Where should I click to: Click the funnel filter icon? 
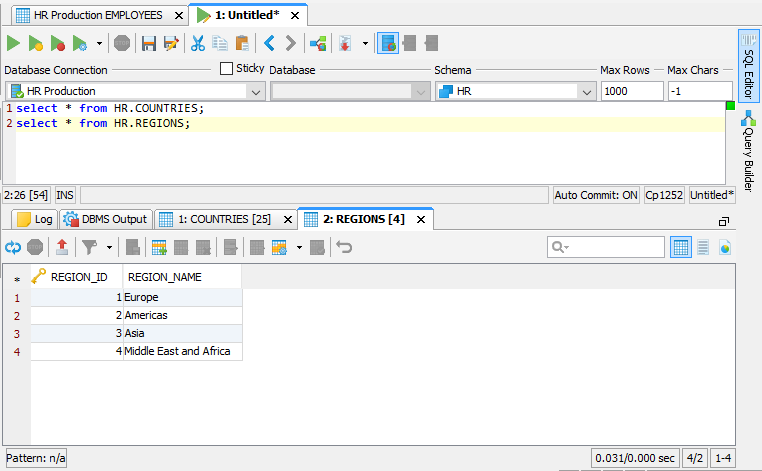(x=89, y=248)
